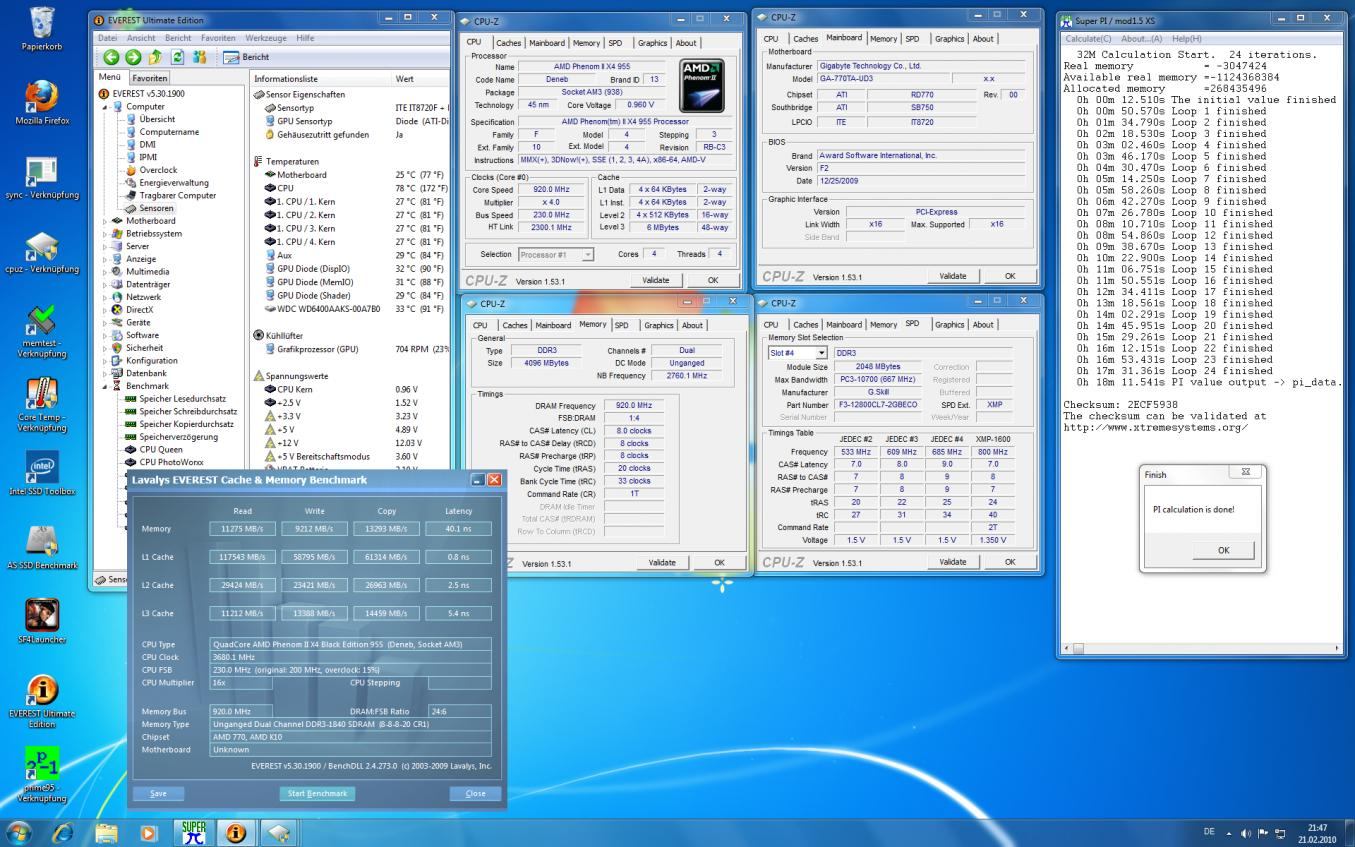Viewport: 1355px width, 847px height.
Task: Open Windows Media Player taskbar icon
Action: 149,831
